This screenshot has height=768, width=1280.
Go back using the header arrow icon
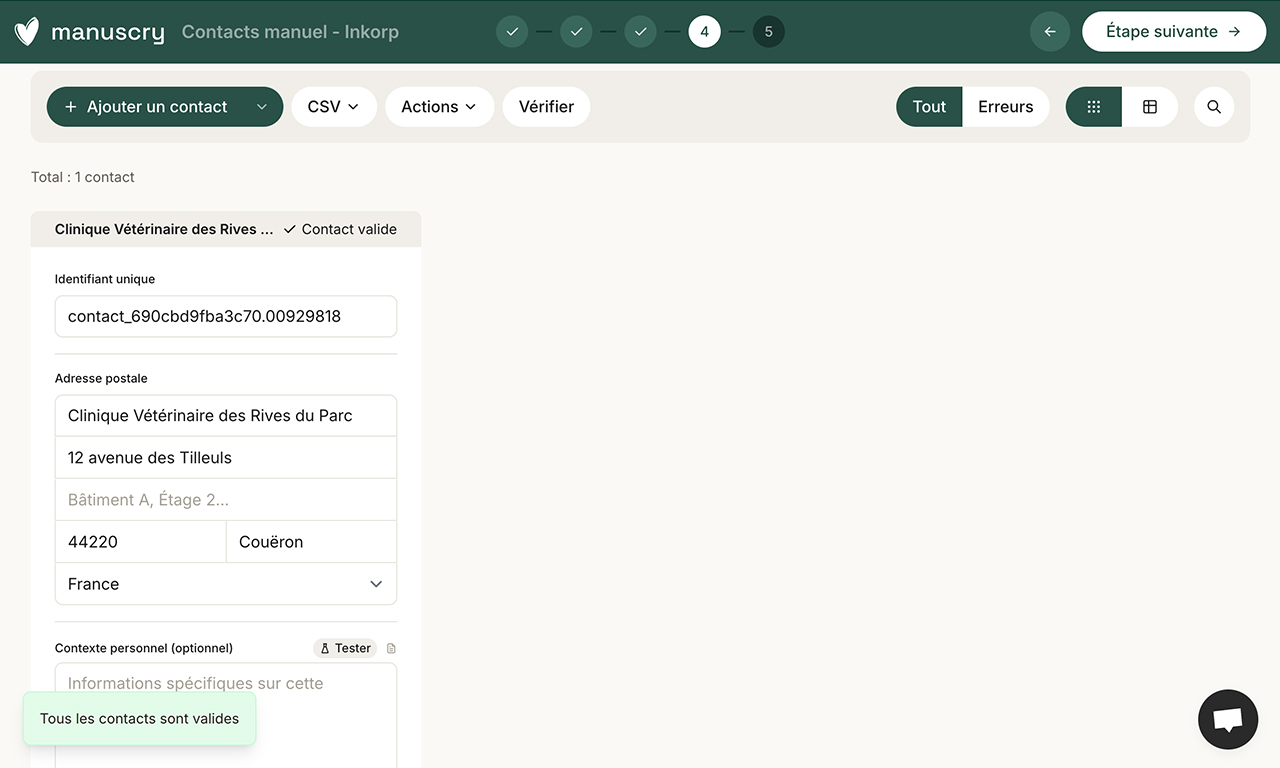1050,31
